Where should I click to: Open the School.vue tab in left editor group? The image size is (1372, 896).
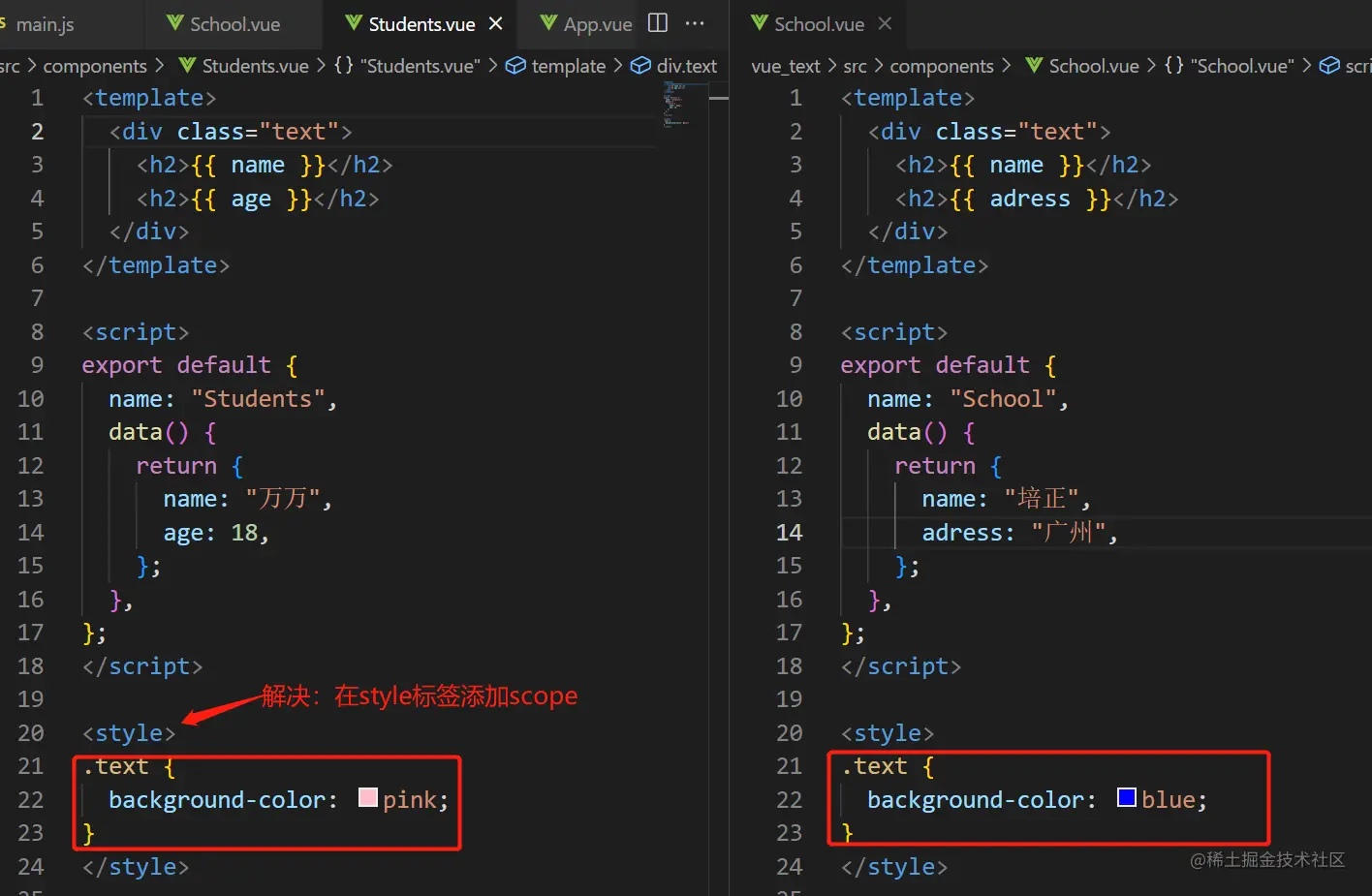[234, 24]
